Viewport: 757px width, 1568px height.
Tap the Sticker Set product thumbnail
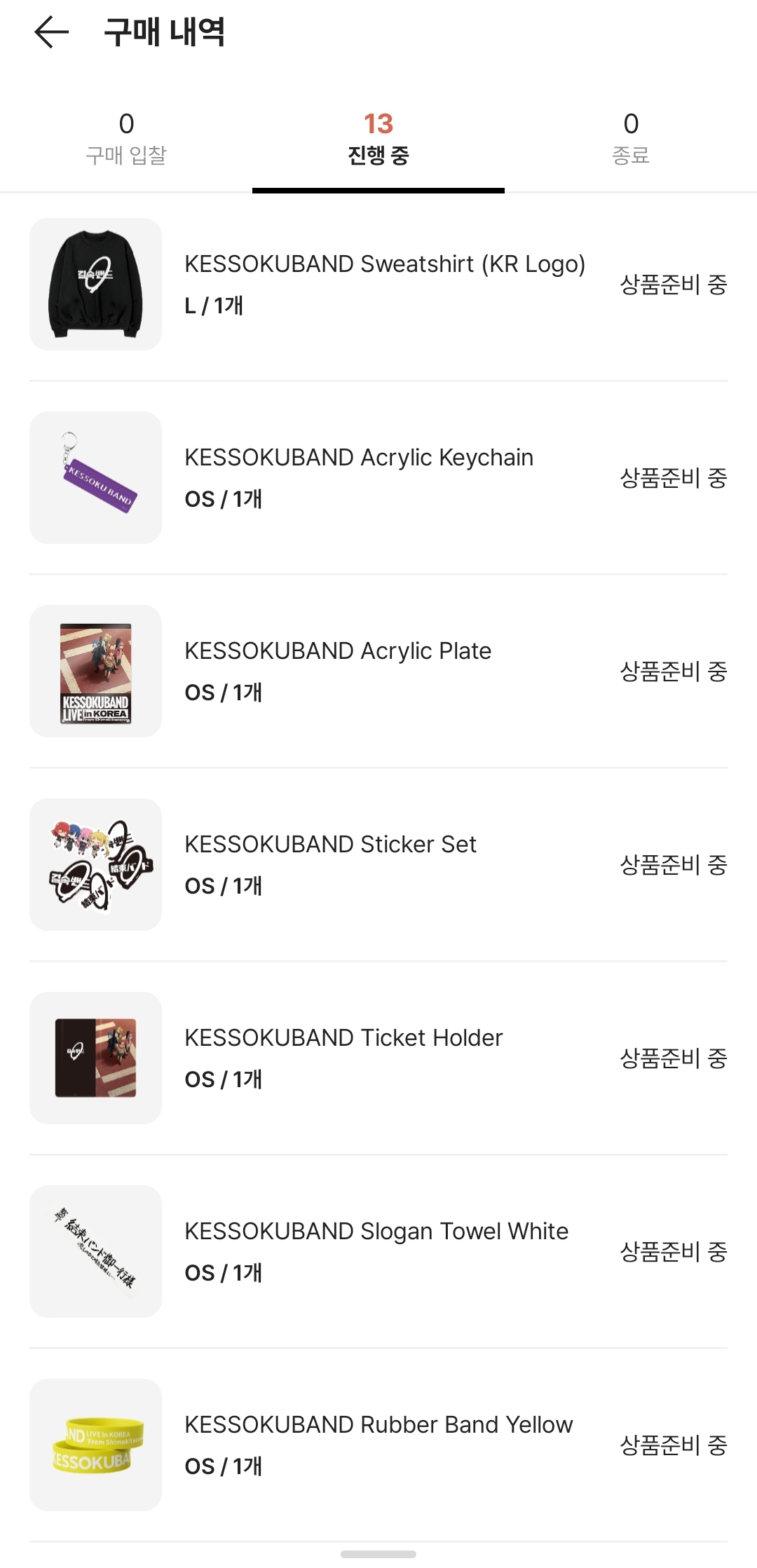tap(95, 864)
